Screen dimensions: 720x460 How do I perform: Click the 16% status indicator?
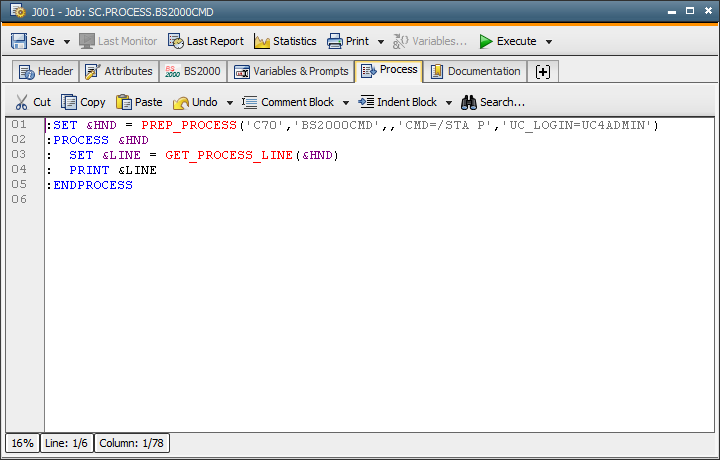[x=22, y=443]
